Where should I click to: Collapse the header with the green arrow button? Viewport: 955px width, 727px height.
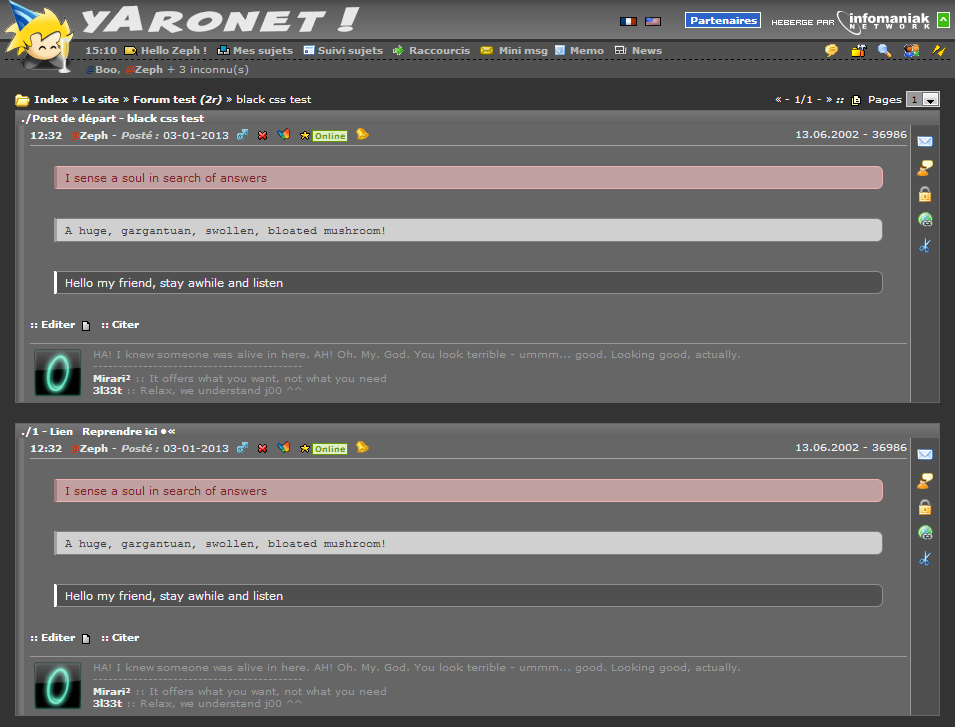tap(943, 20)
